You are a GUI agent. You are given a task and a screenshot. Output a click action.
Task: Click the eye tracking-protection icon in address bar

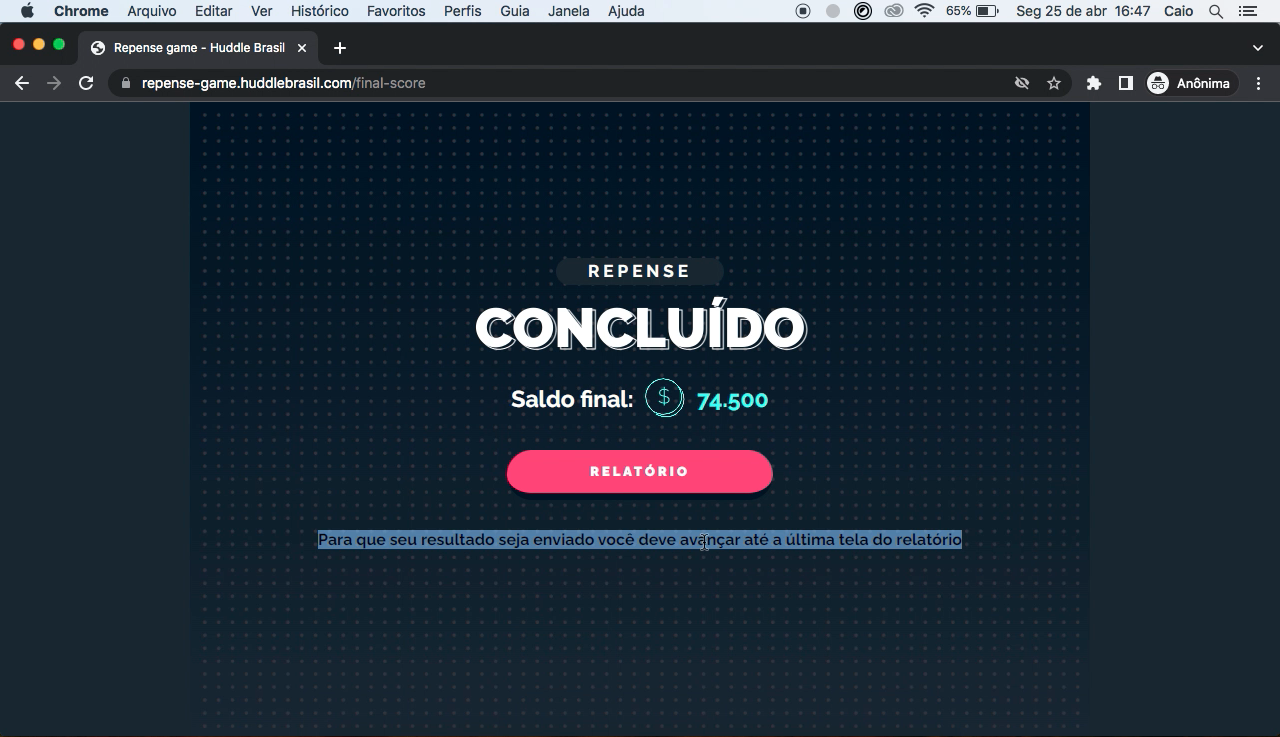click(1021, 83)
